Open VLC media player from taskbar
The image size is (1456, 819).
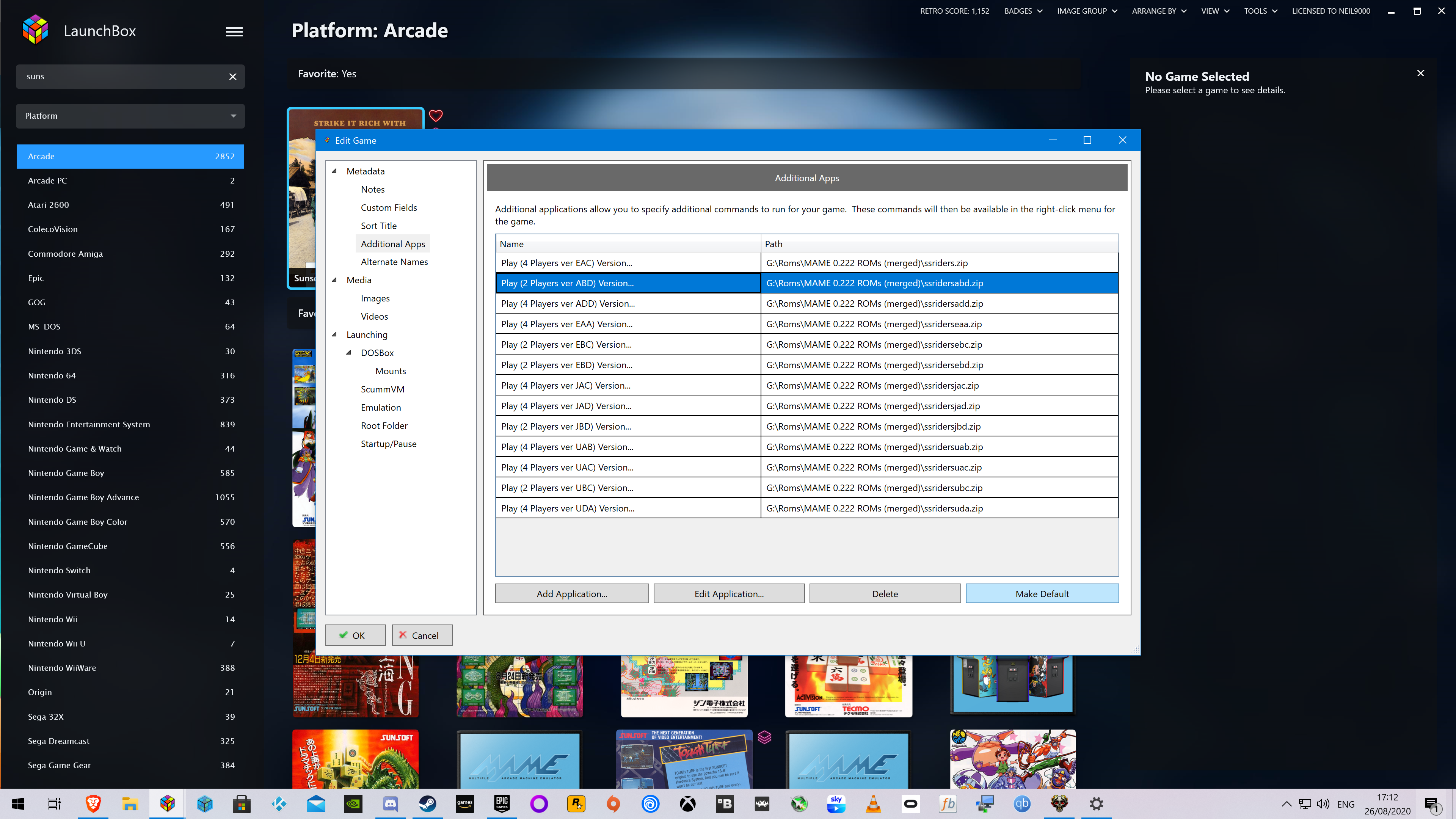[x=873, y=803]
